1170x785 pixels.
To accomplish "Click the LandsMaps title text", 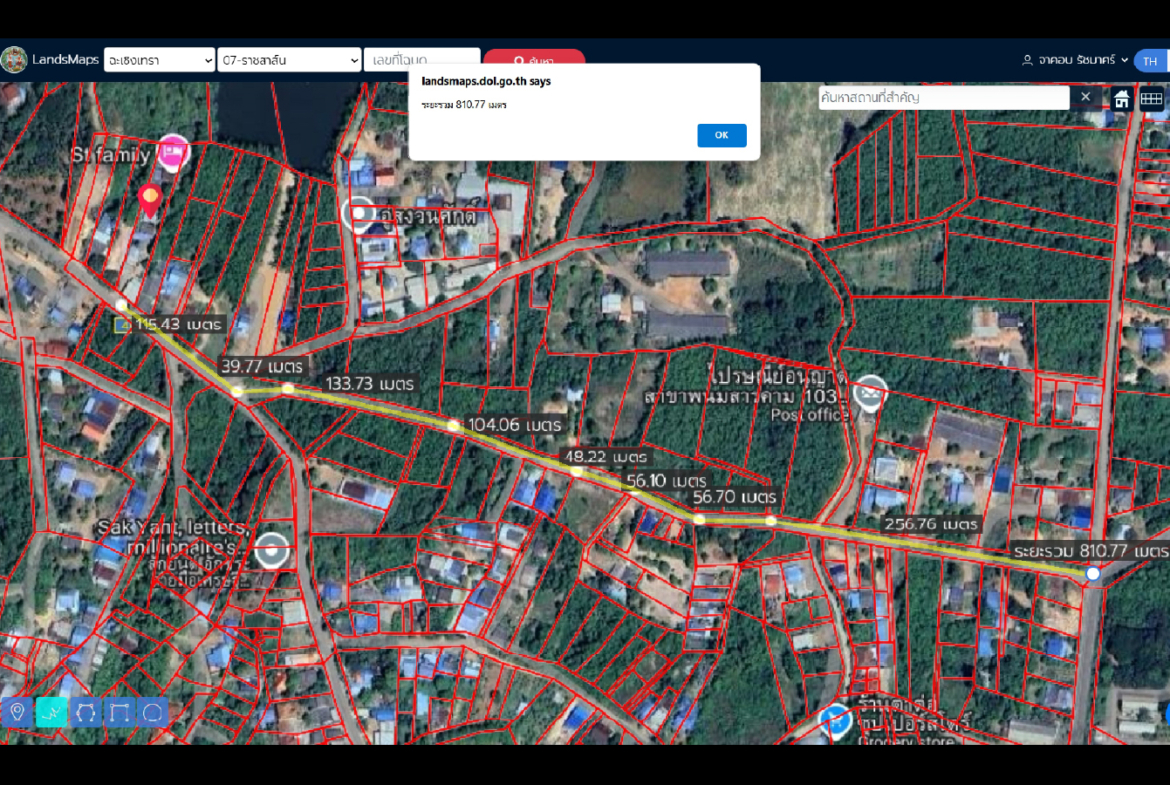I will pos(65,60).
